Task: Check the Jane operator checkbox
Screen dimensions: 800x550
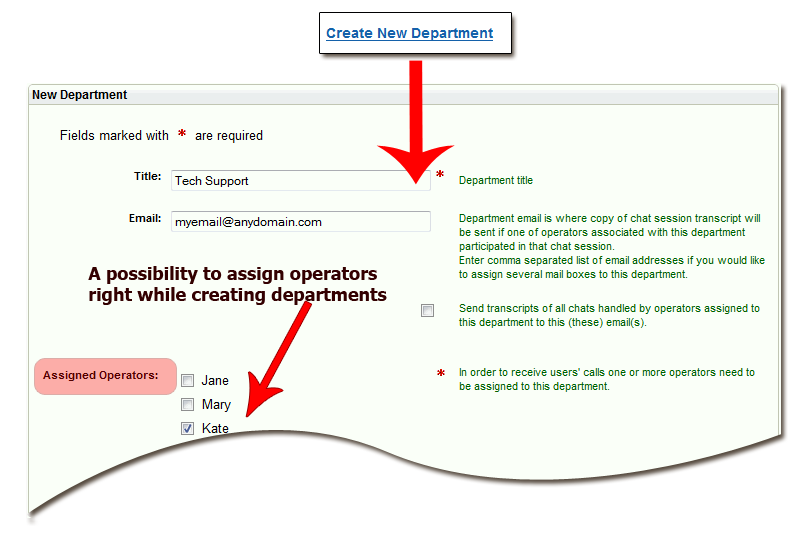Action: [x=188, y=381]
